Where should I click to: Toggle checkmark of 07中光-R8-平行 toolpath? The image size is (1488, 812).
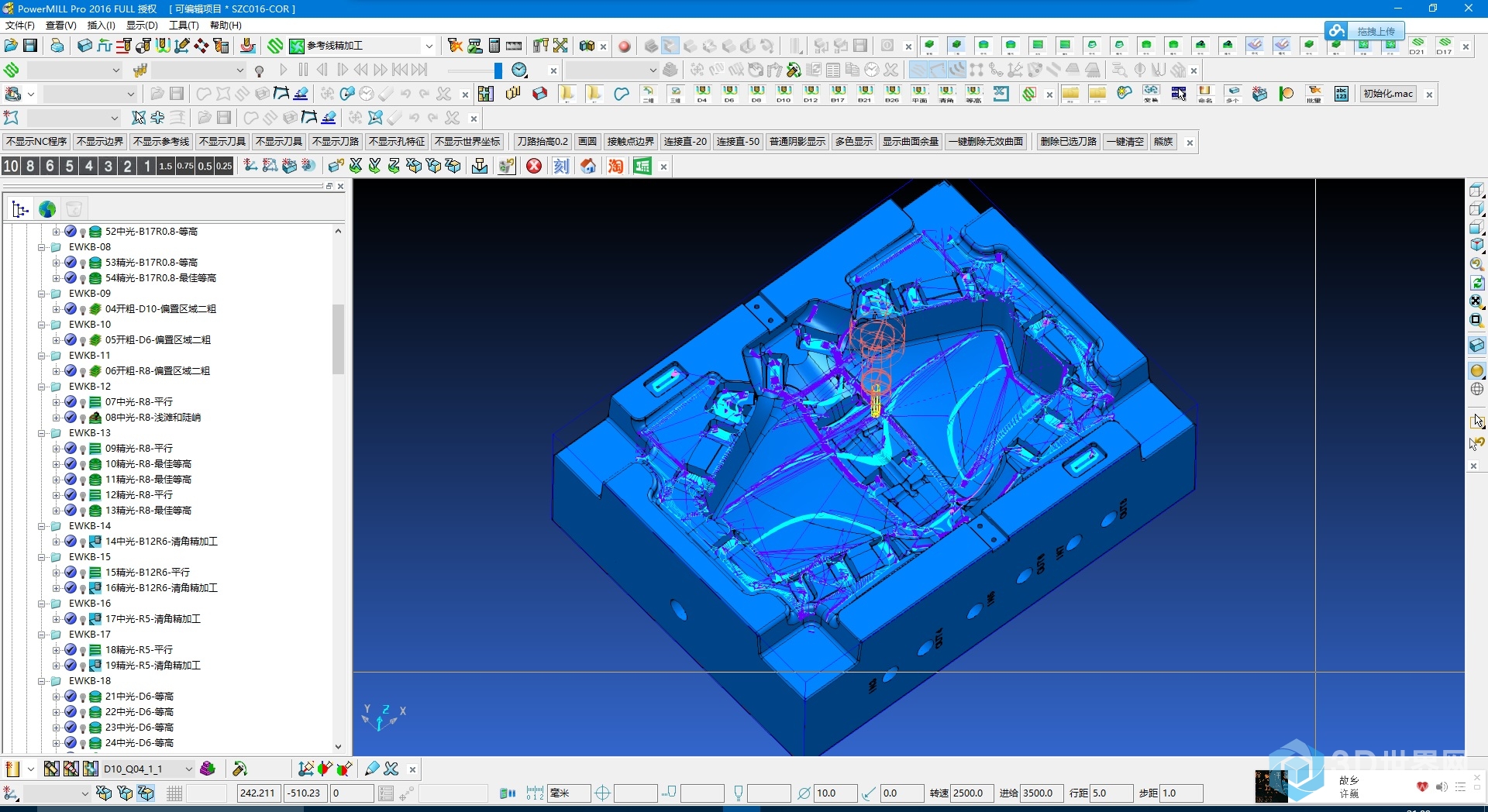click(71, 401)
